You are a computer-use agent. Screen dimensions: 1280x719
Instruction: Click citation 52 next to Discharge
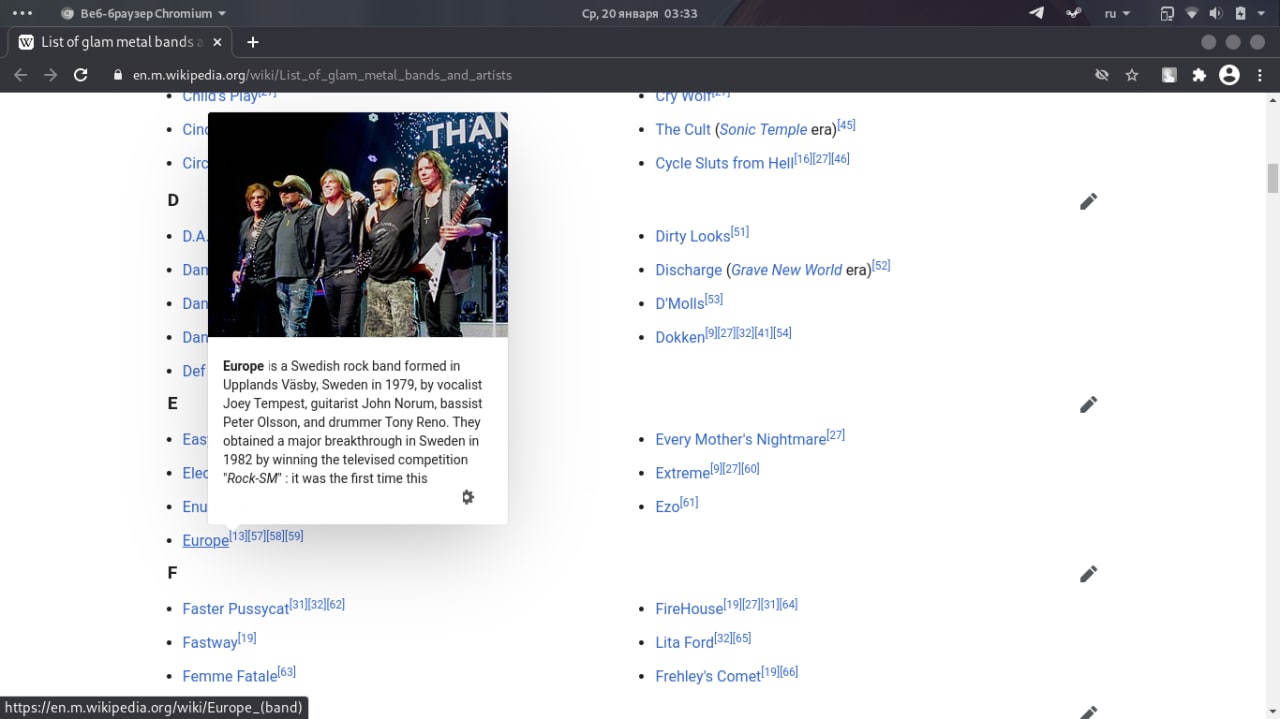pyautogui.click(x=881, y=266)
